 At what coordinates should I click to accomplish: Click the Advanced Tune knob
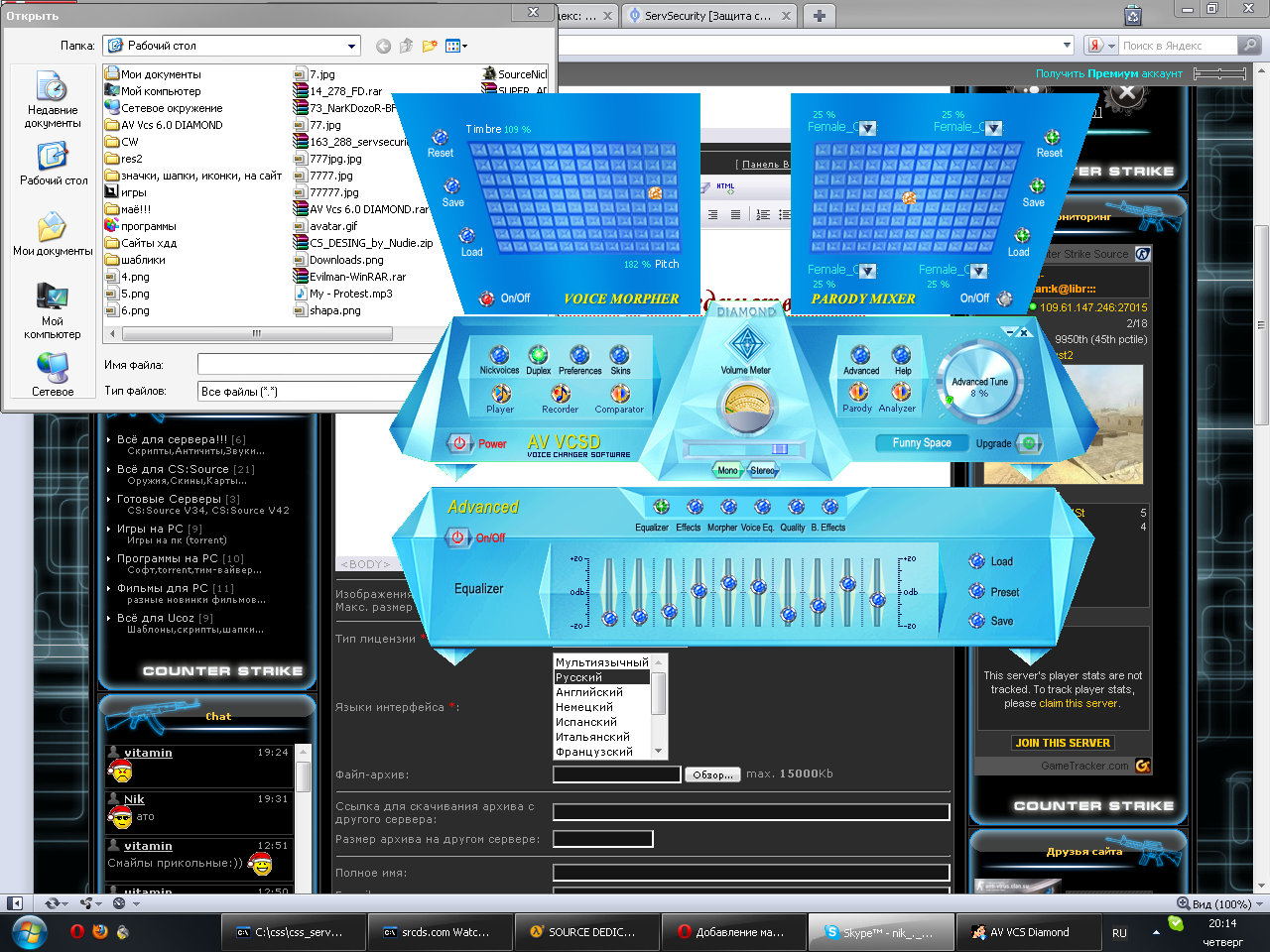(x=979, y=382)
